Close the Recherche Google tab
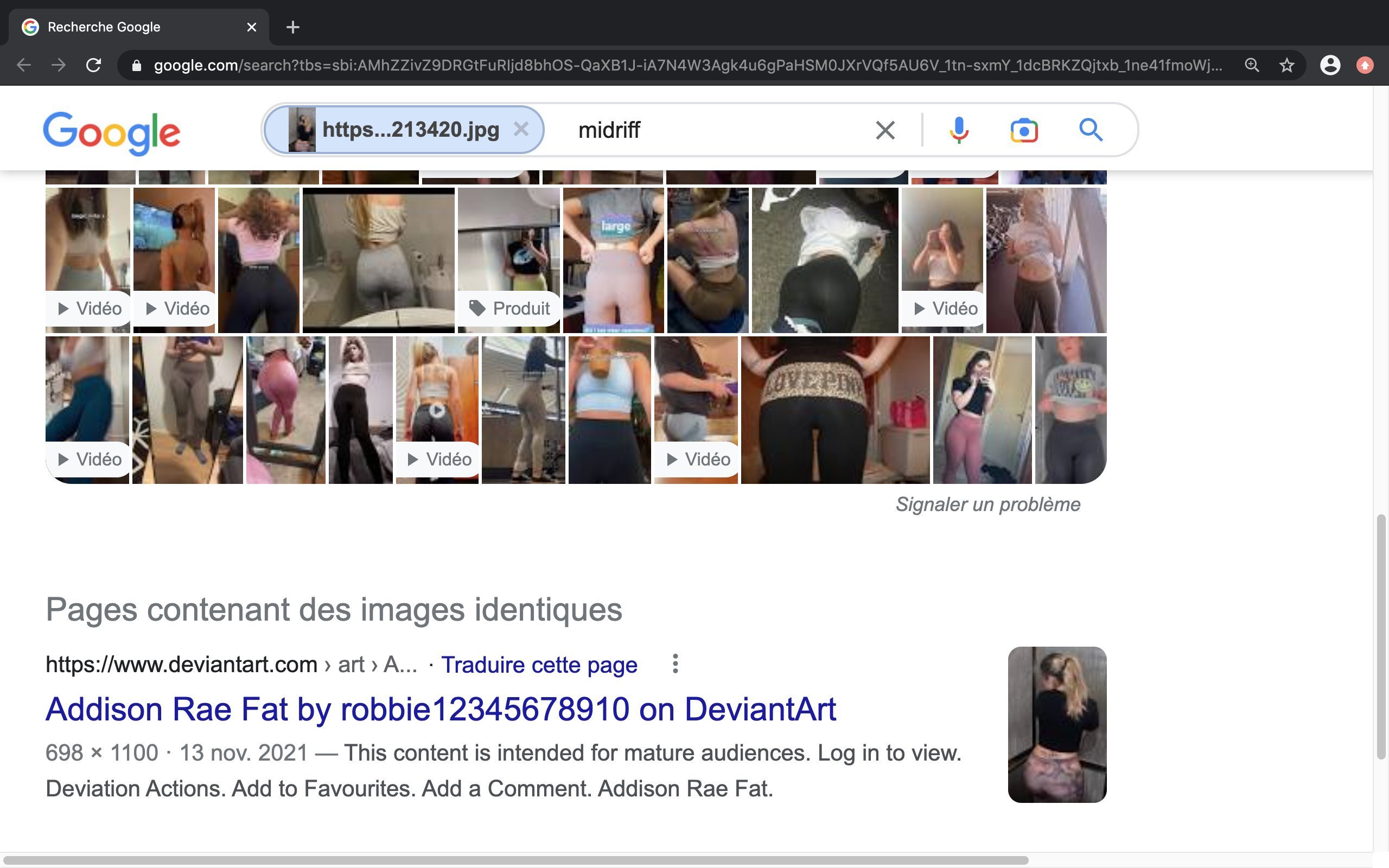1389x868 pixels. point(251,27)
